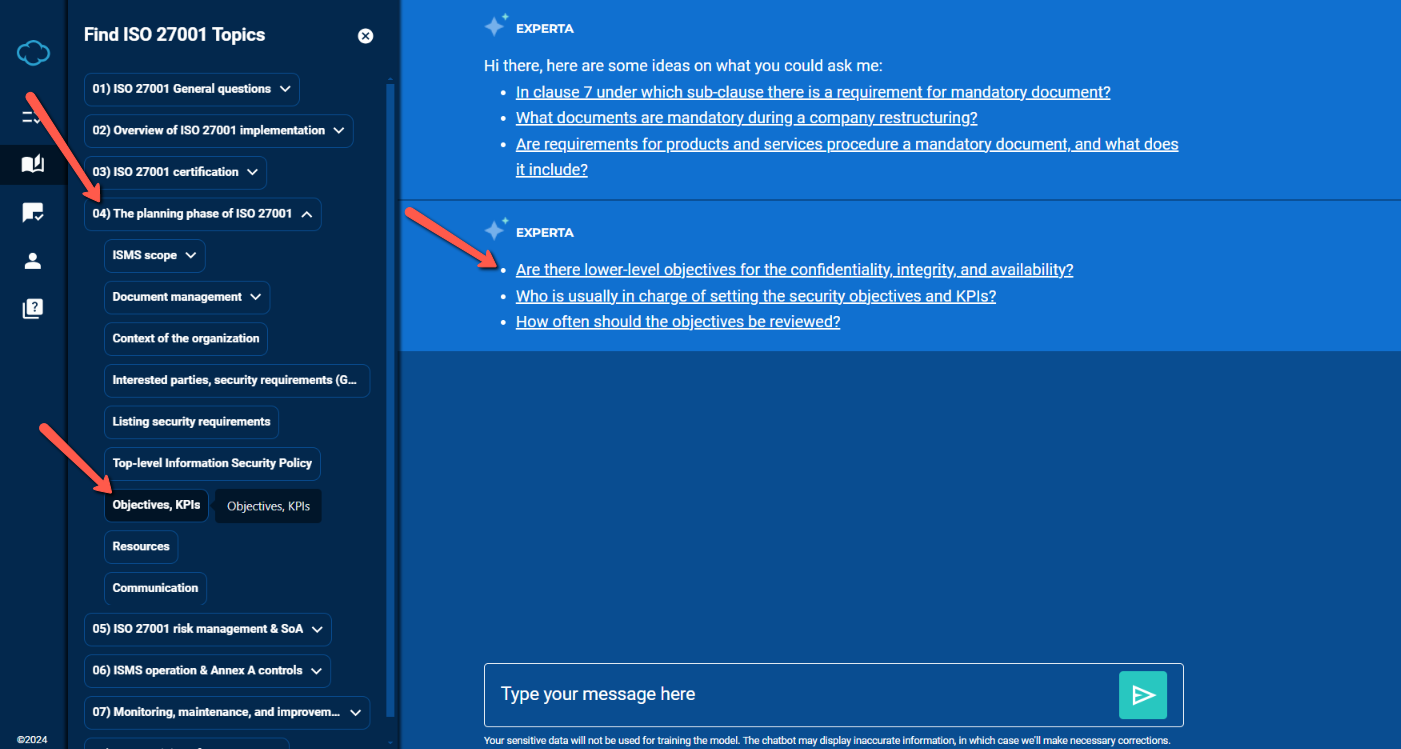
Task: Collapse the planning phase of ISO 27001 section
Action: click(202, 213)
